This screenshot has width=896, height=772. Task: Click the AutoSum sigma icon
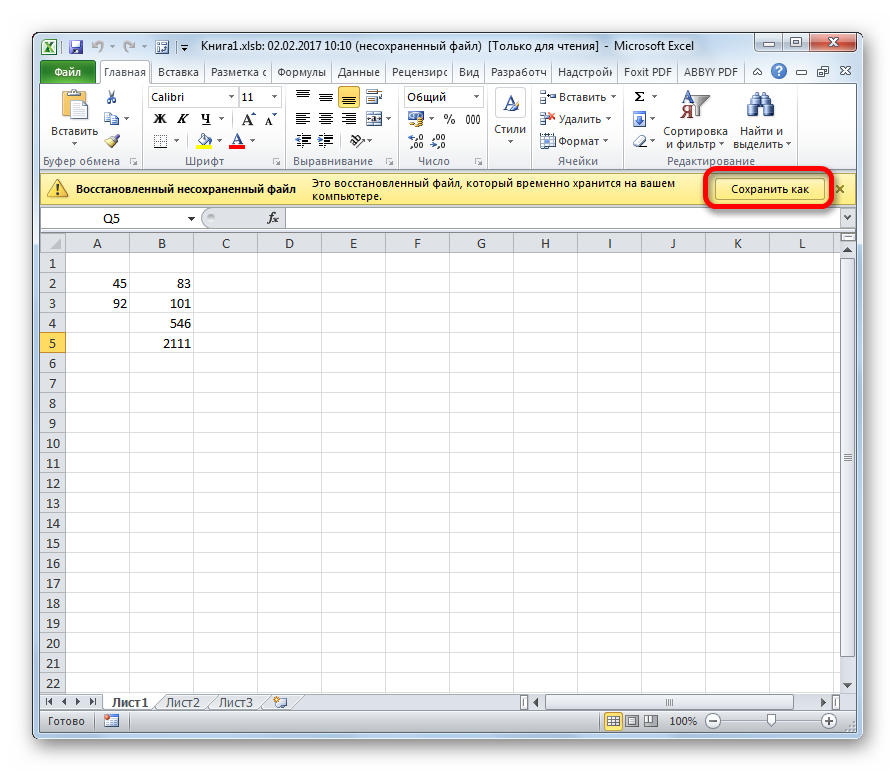click(639, 97)
